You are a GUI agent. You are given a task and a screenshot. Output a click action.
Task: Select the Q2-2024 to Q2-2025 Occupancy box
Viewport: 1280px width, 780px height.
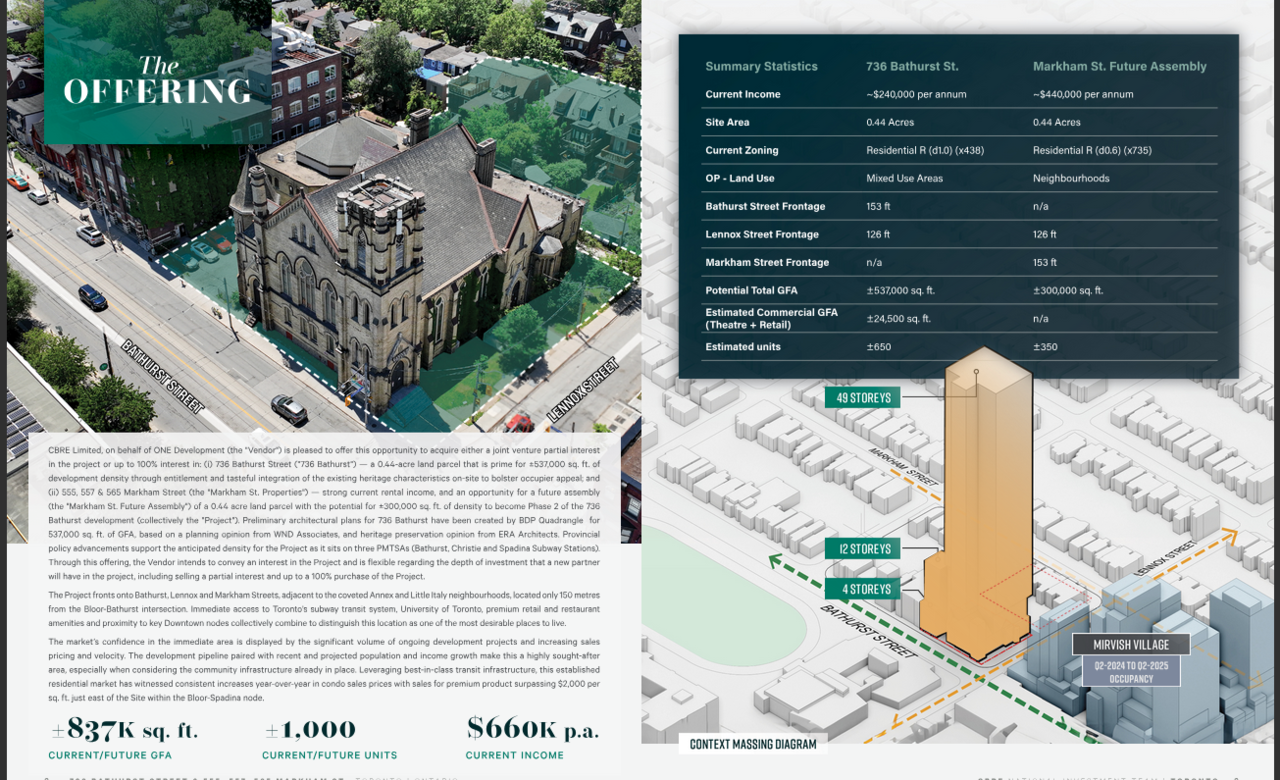coord(1131,671)
